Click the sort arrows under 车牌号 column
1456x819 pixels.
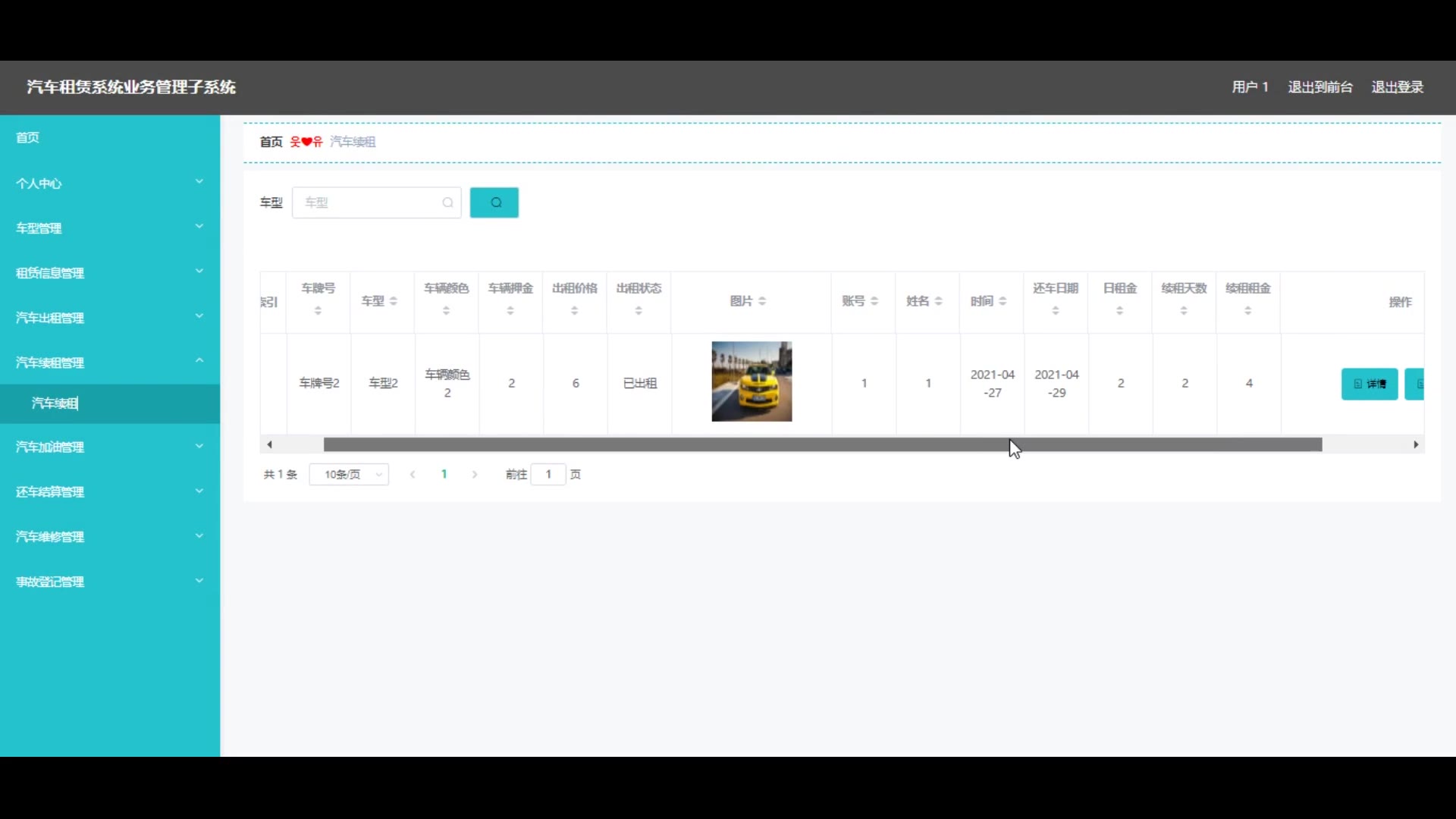(x=318, y=311)
